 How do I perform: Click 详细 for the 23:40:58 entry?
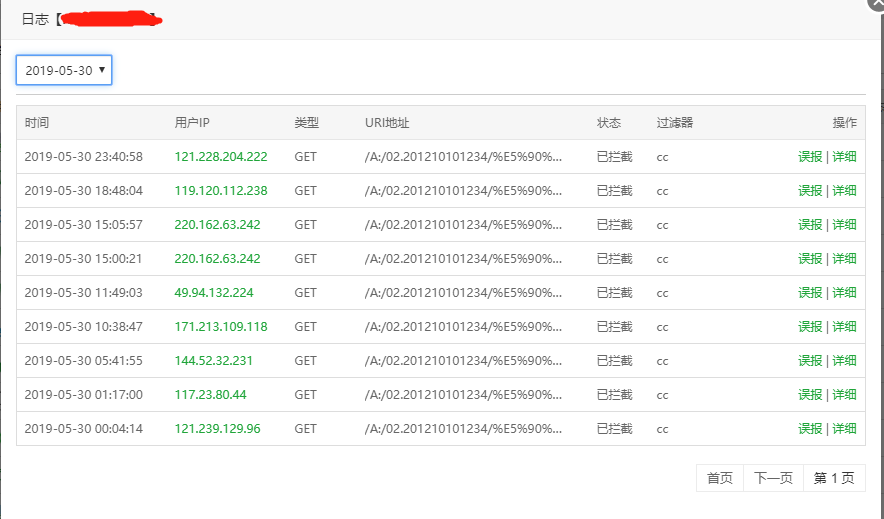pos(844,156)
